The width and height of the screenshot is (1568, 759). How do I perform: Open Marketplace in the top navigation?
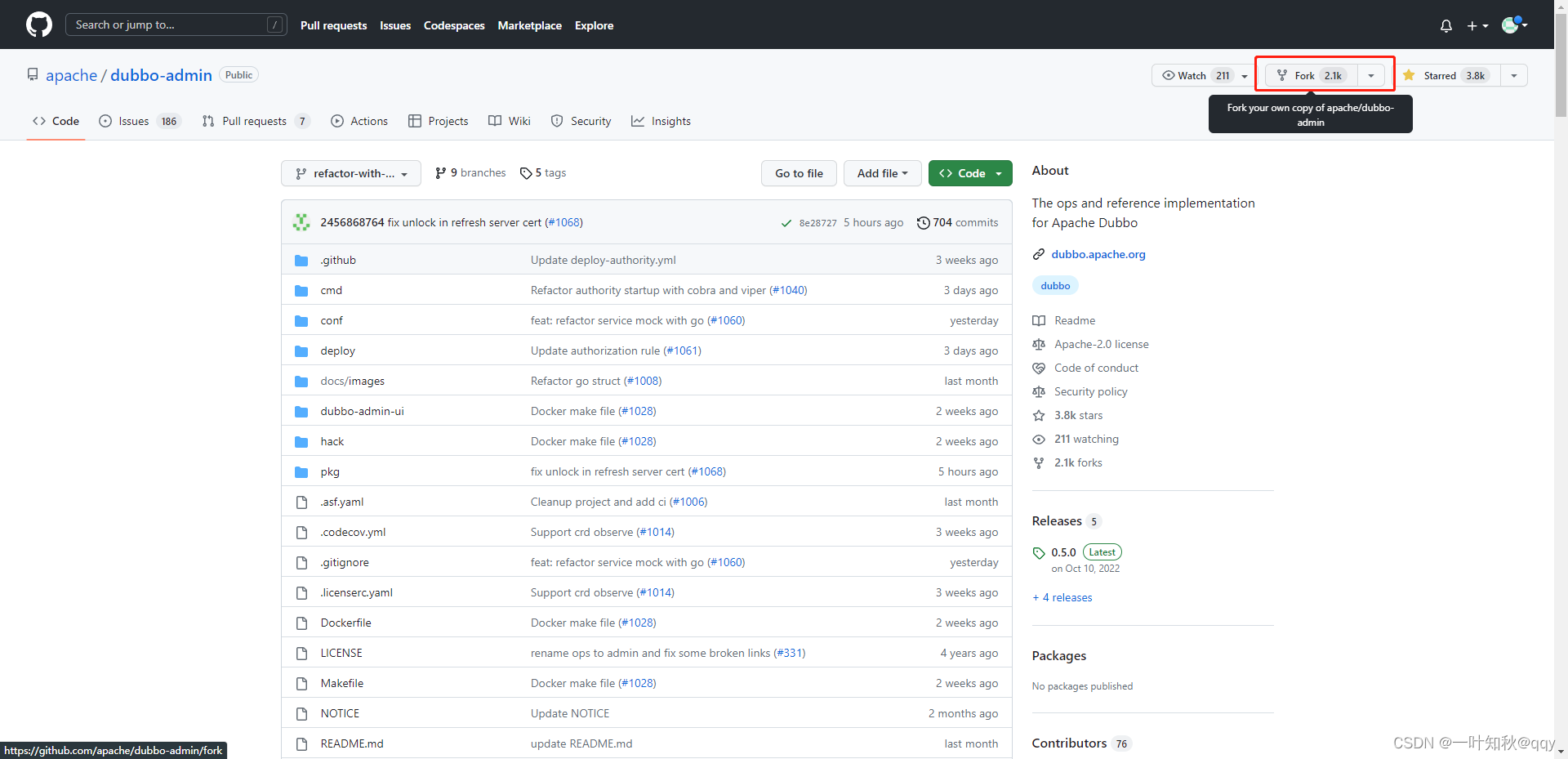pos(529,25)
